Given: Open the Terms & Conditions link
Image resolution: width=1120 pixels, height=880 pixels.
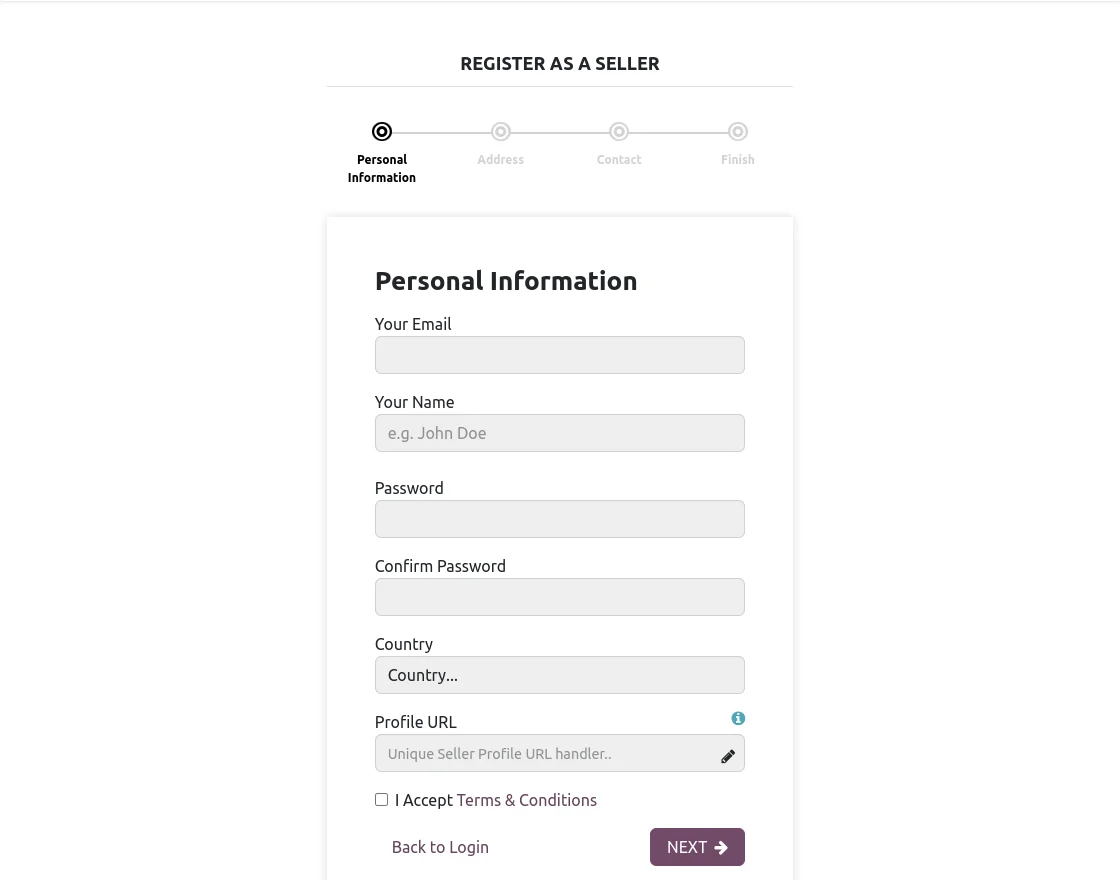Looking at the screenshot, I should tap(526, 800).
